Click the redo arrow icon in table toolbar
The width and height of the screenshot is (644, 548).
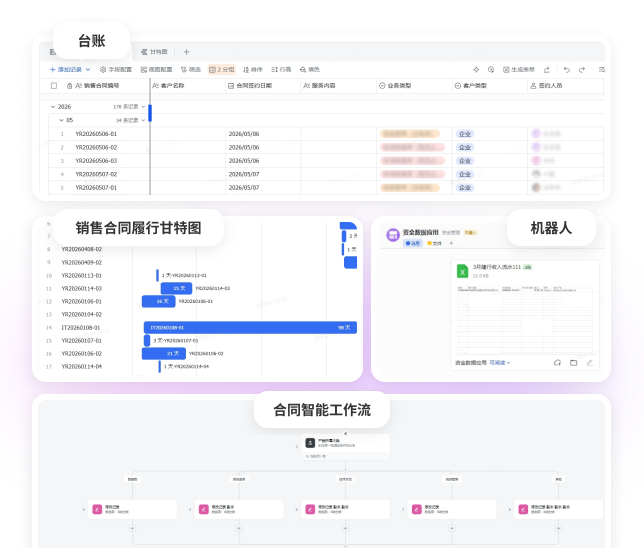[x=582, y=70]
